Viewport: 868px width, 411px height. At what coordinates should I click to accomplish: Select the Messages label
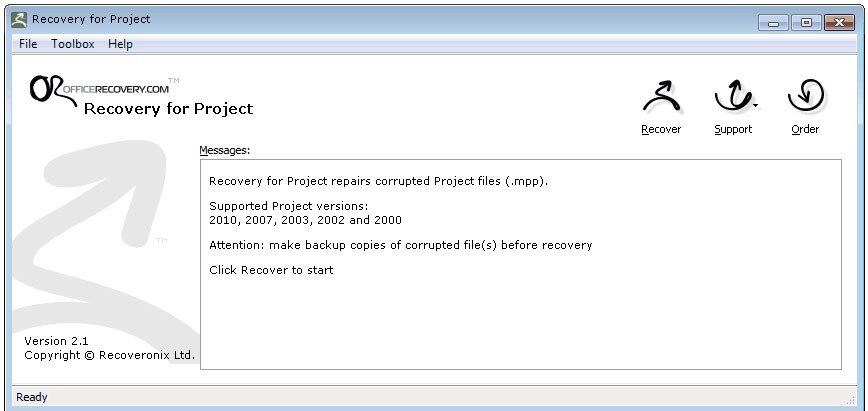coord(224,150)
